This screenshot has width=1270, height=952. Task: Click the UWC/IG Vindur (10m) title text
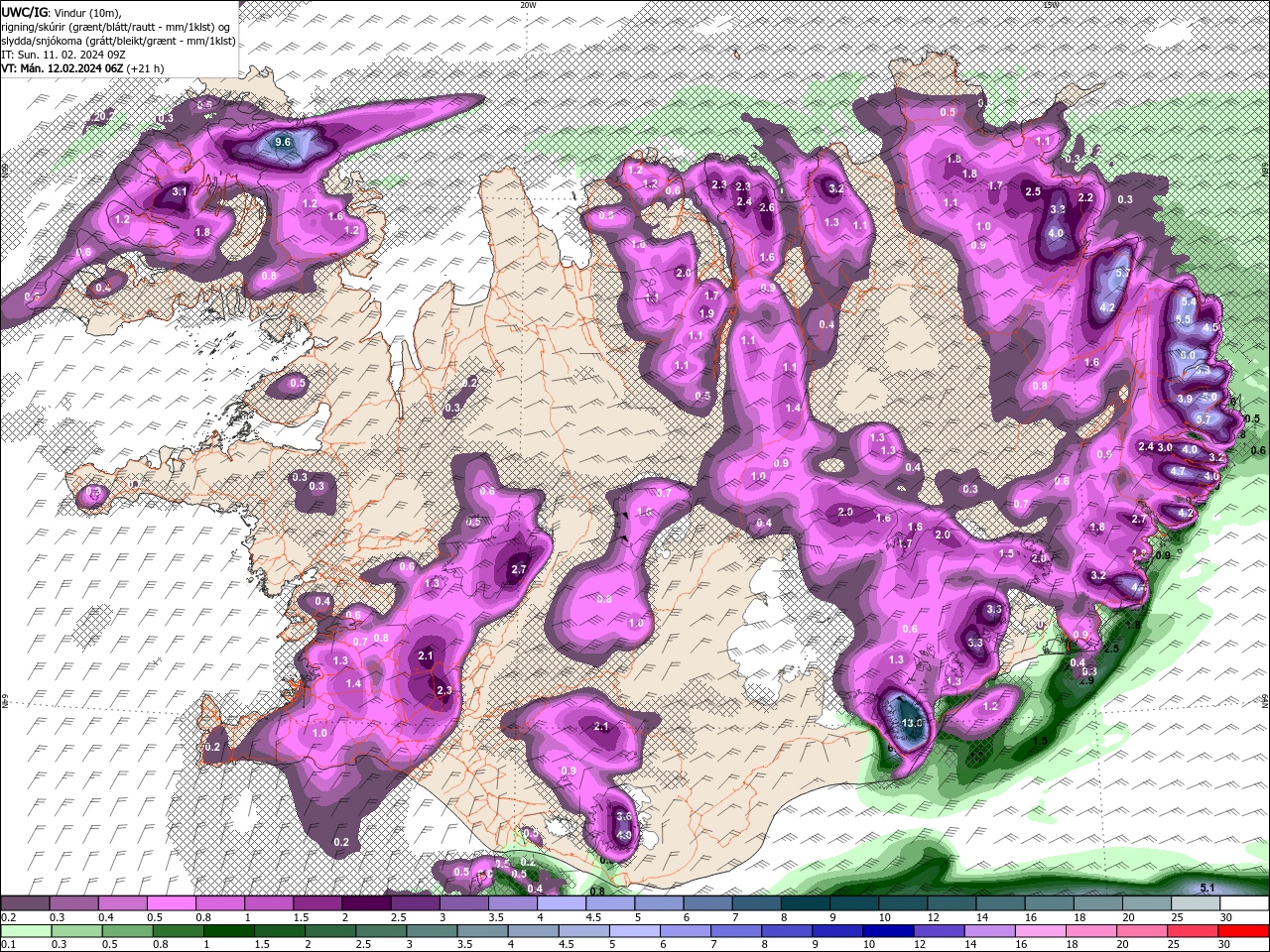(62, 11)
